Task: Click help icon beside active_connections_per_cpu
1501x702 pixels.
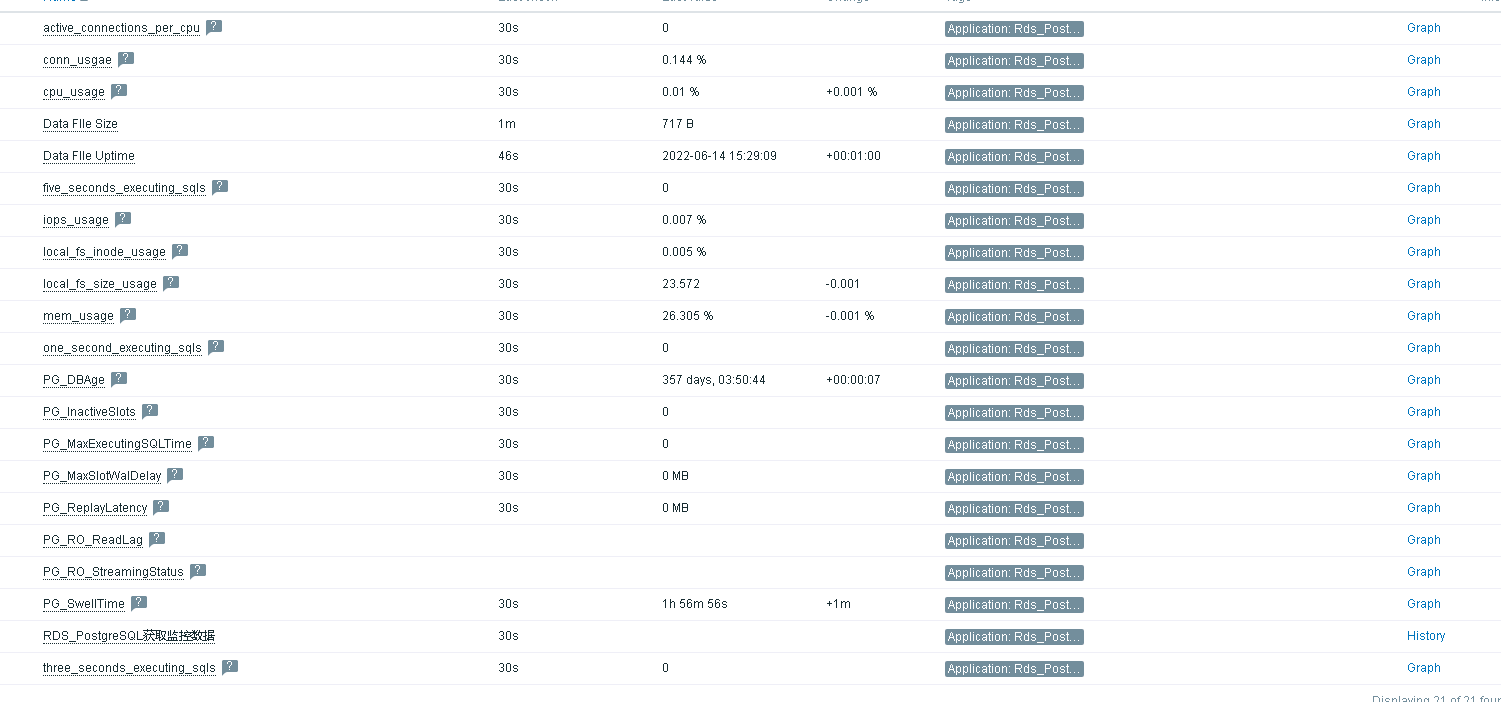Action: [214, 27]
